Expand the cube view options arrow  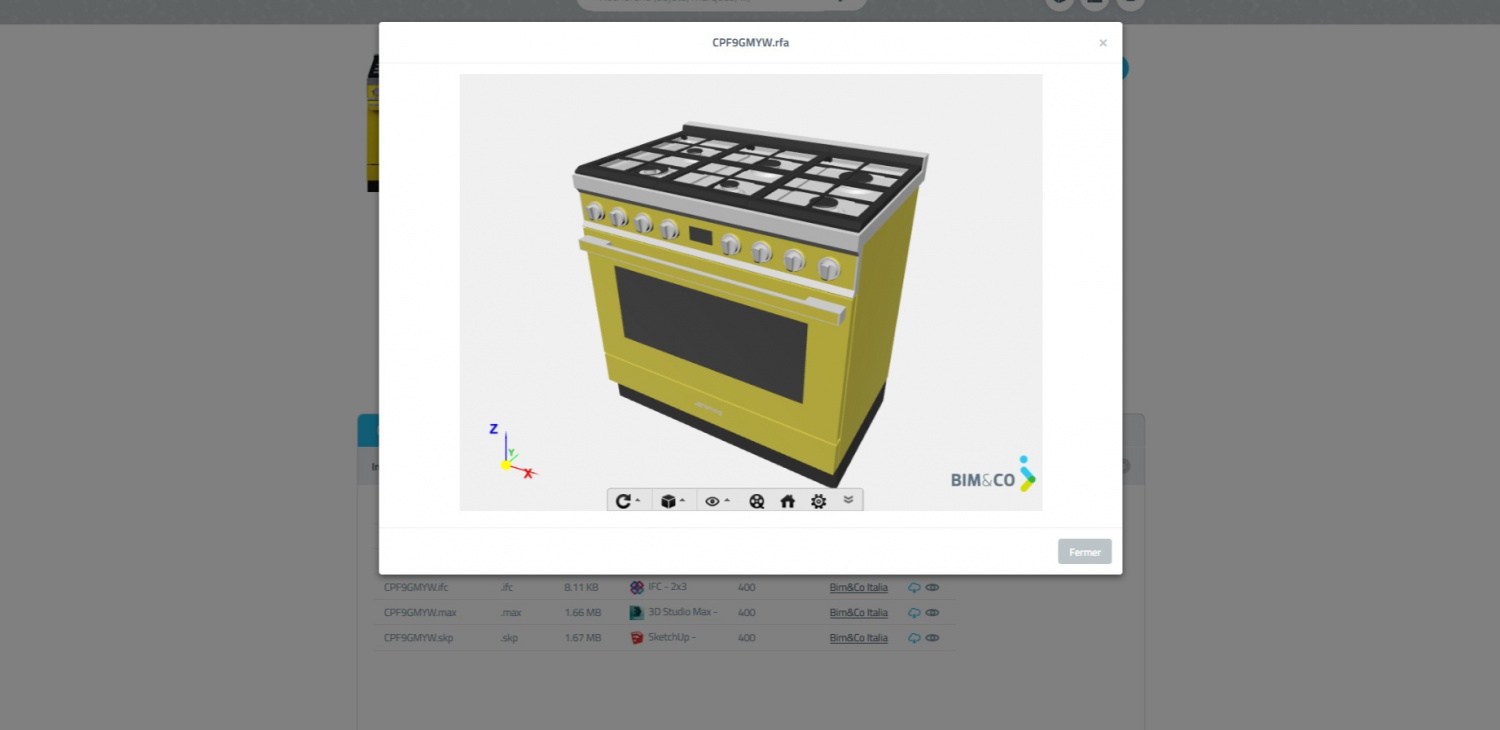(682, 501)
